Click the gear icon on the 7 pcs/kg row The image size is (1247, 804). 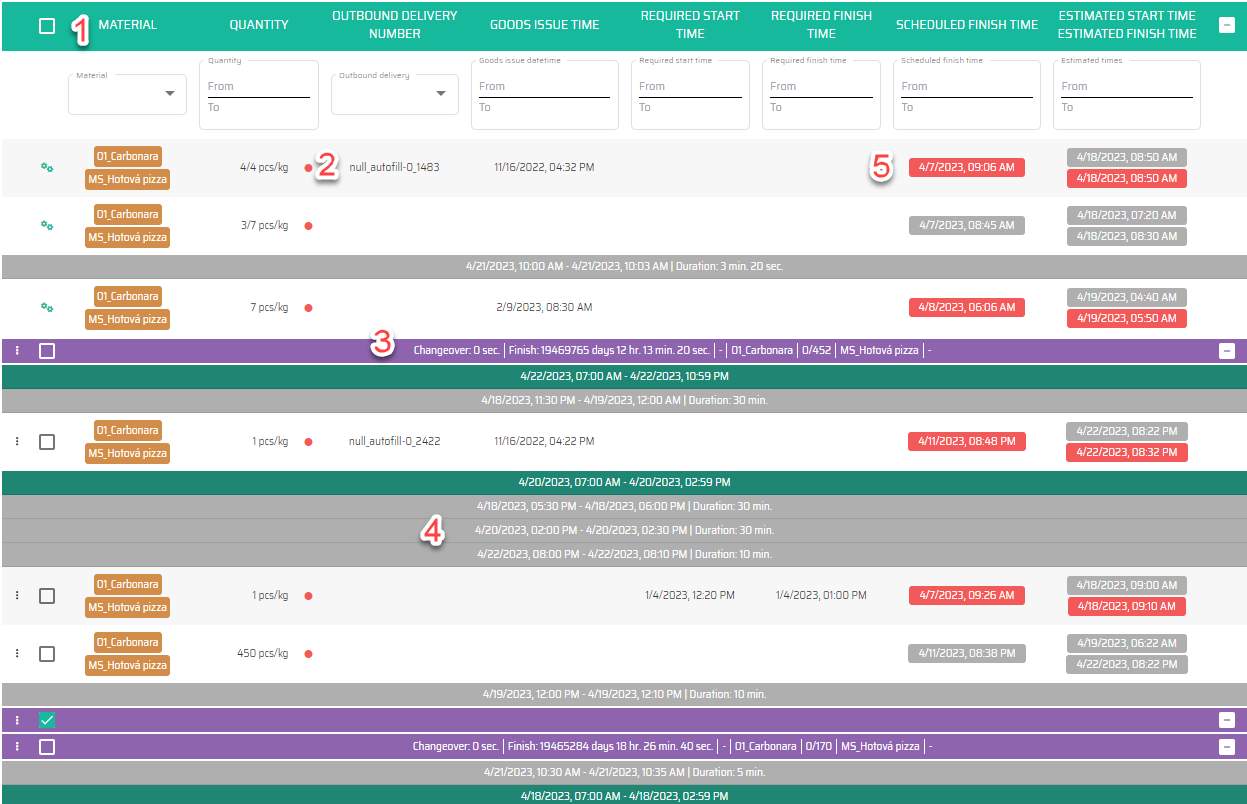[x=47, y=308]
